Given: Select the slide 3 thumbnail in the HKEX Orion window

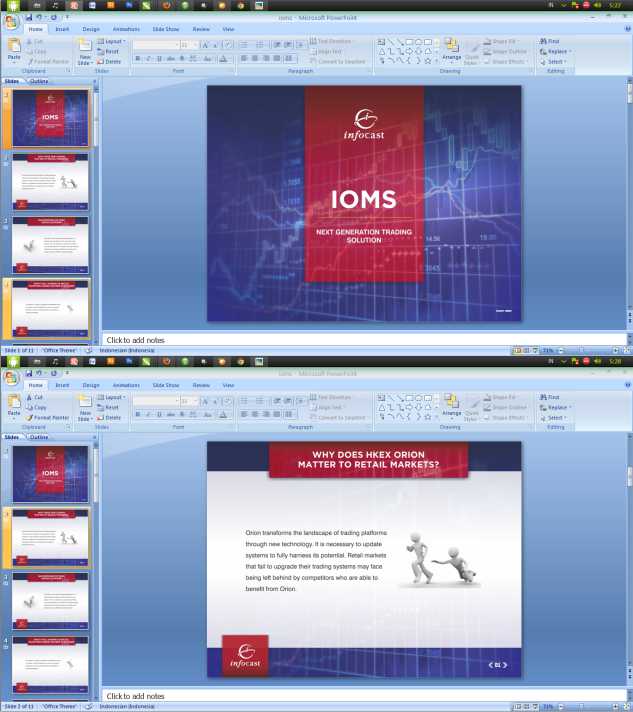Looking at the screenshot, I should click(x=50, y=601).
